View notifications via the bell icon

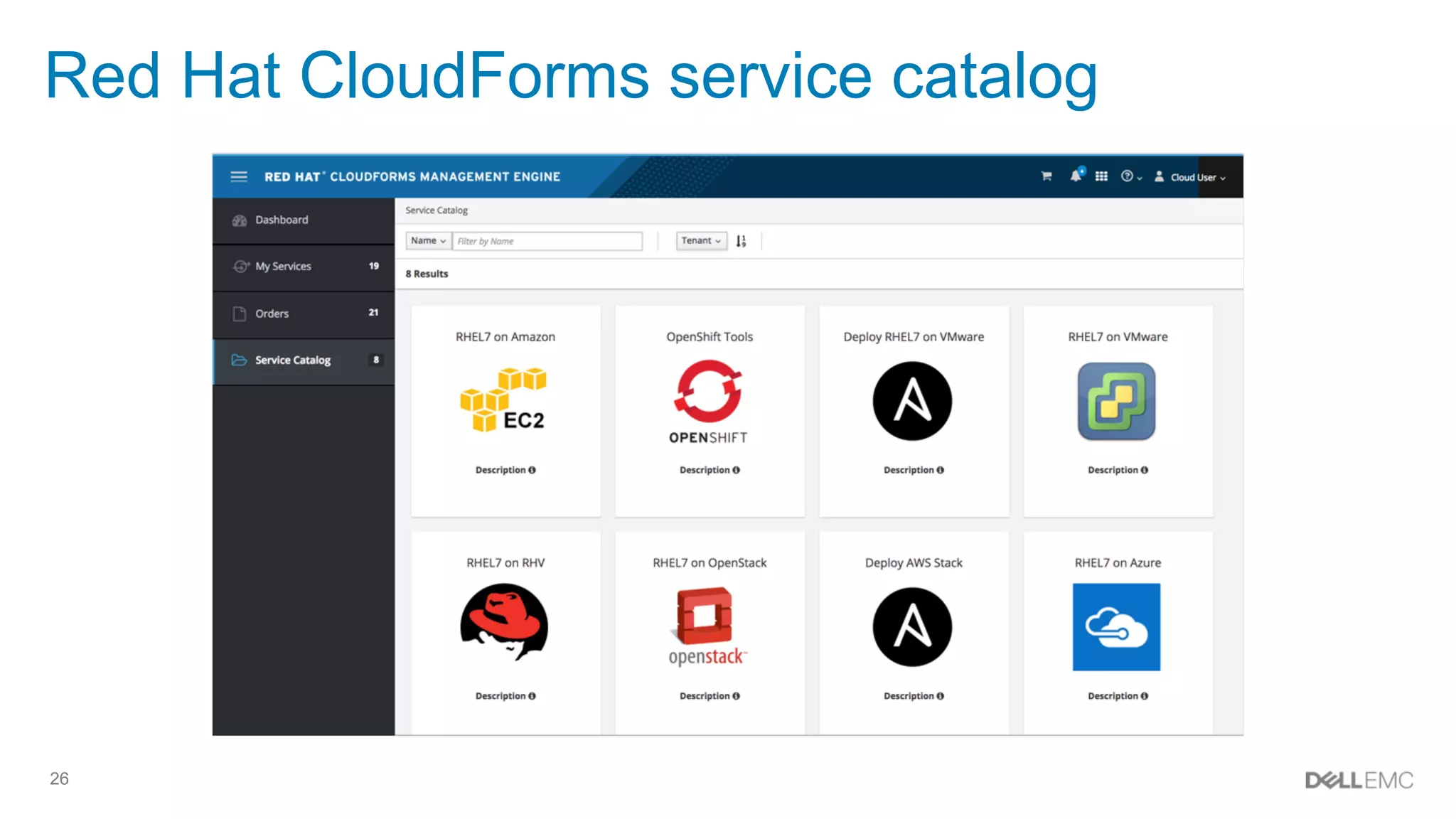pyautogui.click(x=1076, y=176)
